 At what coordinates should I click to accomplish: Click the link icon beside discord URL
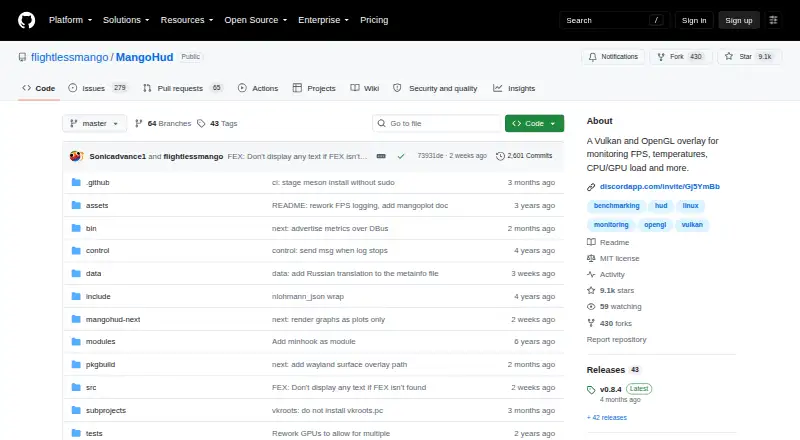pos(591,187)
